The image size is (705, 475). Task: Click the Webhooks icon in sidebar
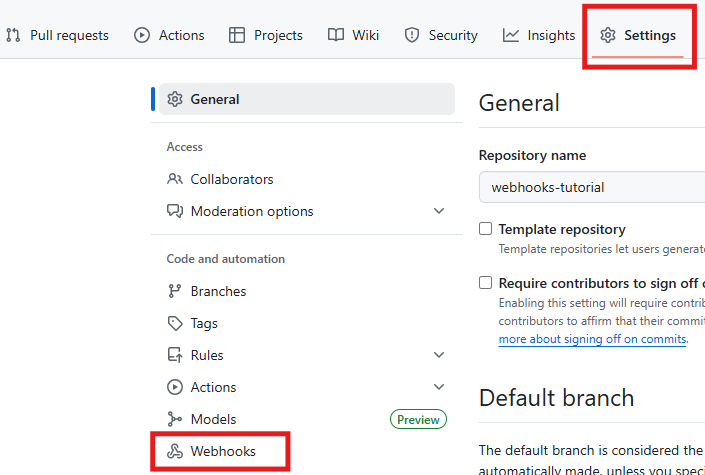point(175,451)
